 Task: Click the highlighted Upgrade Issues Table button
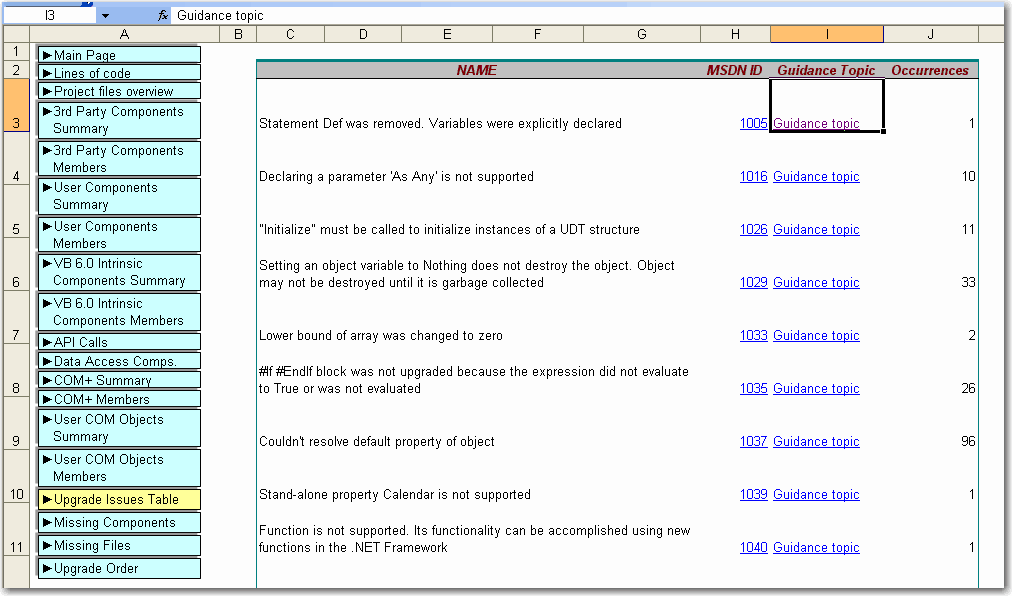click(118, 499)
